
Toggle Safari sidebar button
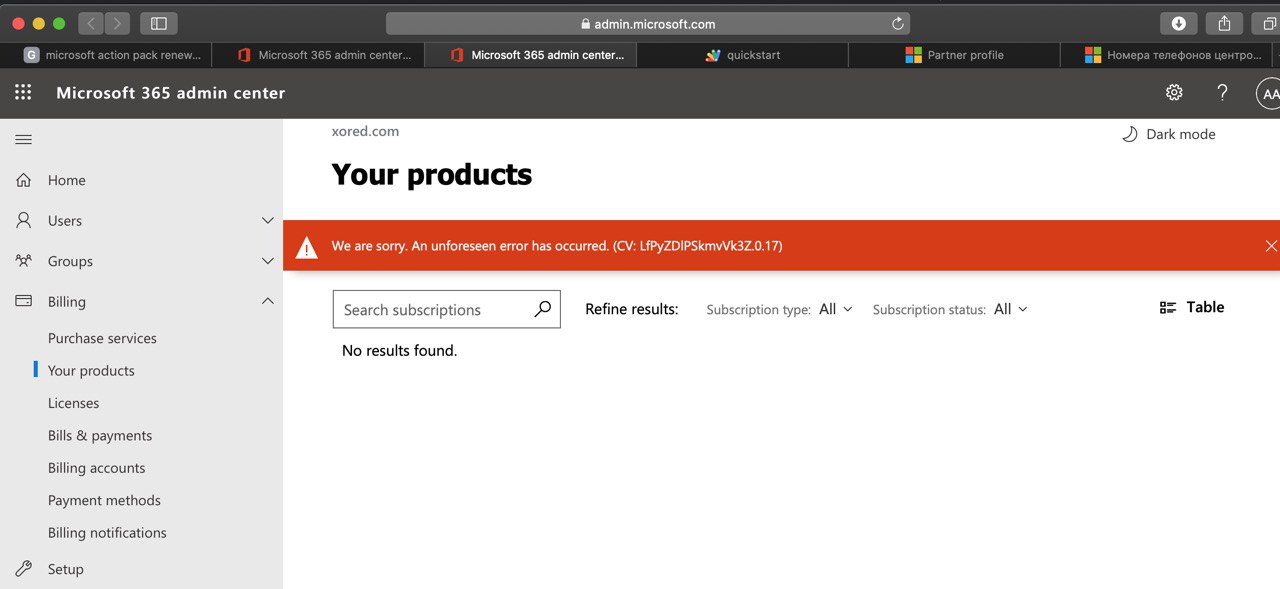coord(158,23)
